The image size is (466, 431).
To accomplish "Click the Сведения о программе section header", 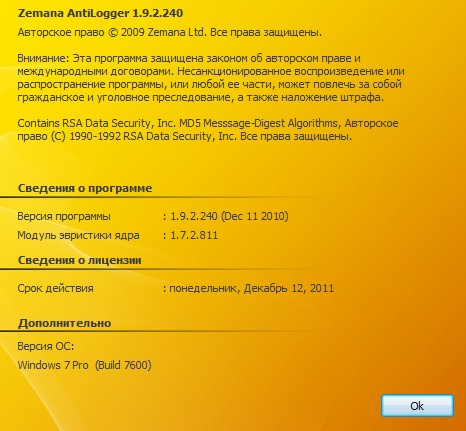I will (x=85, y=188).
